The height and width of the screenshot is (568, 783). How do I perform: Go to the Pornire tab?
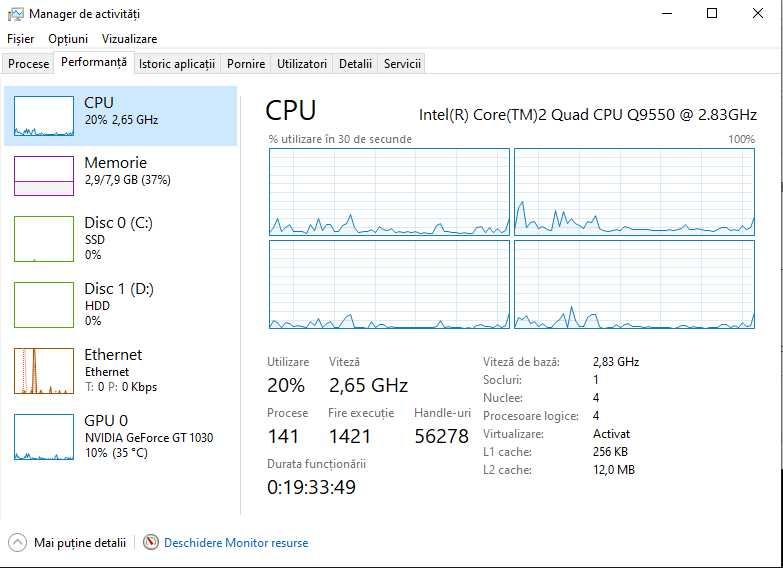[246, 64]
